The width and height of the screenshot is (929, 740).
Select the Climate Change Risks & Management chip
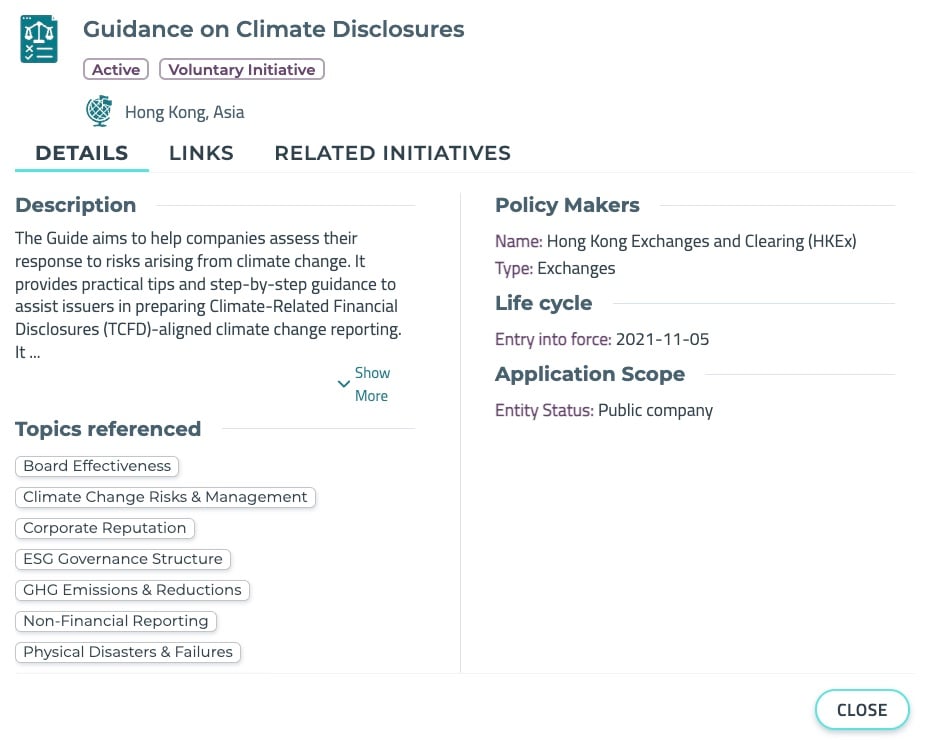[163, 497]
